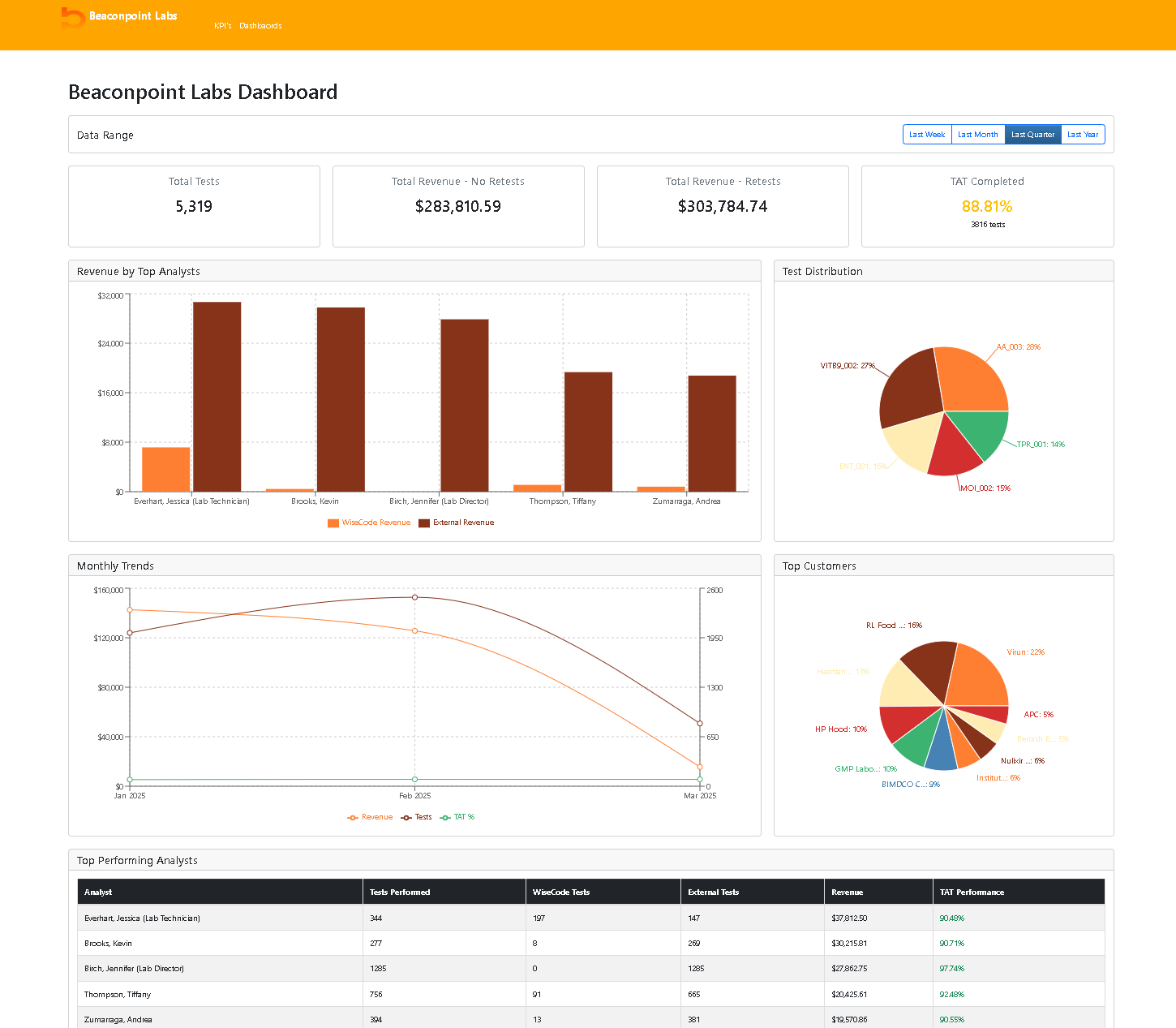Click Brooks, Kevin table row name
The width and height of the screenshot is (1176, 1028).
[x=108, y=944]
